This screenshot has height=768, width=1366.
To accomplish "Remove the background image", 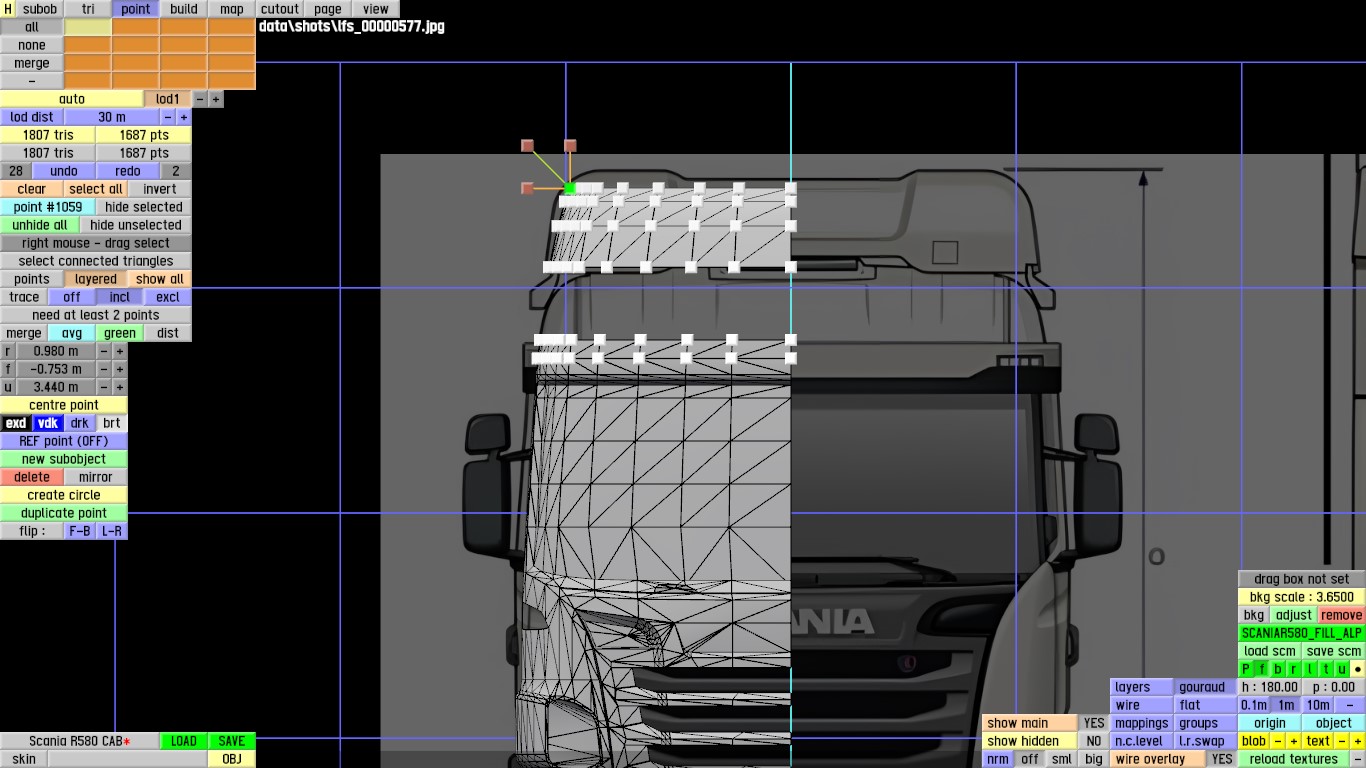I will coord(1341,615).
